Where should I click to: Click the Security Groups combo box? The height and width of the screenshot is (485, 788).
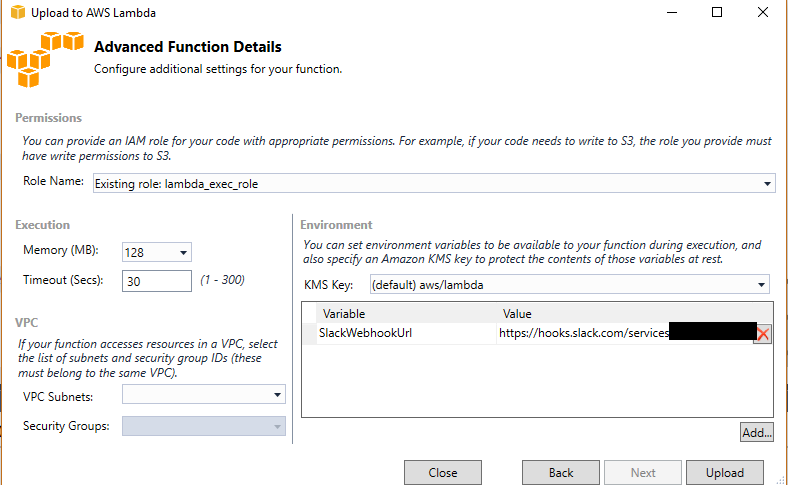tap(204, 426)
